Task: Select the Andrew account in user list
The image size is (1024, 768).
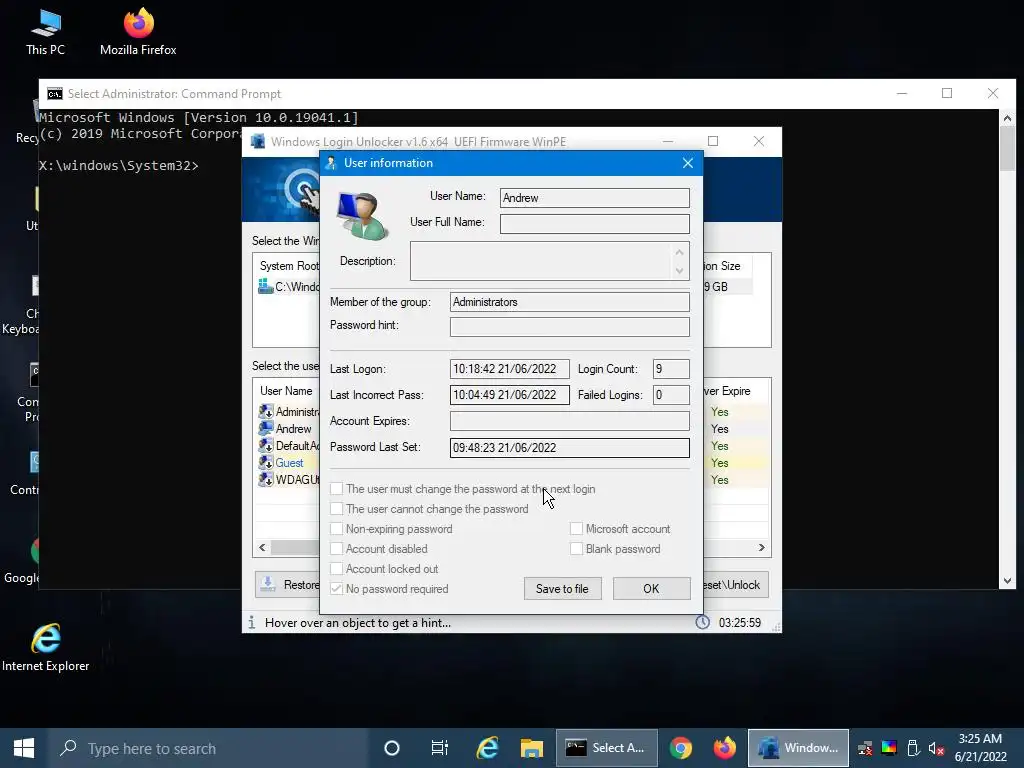Action: (x=293, y=428)
